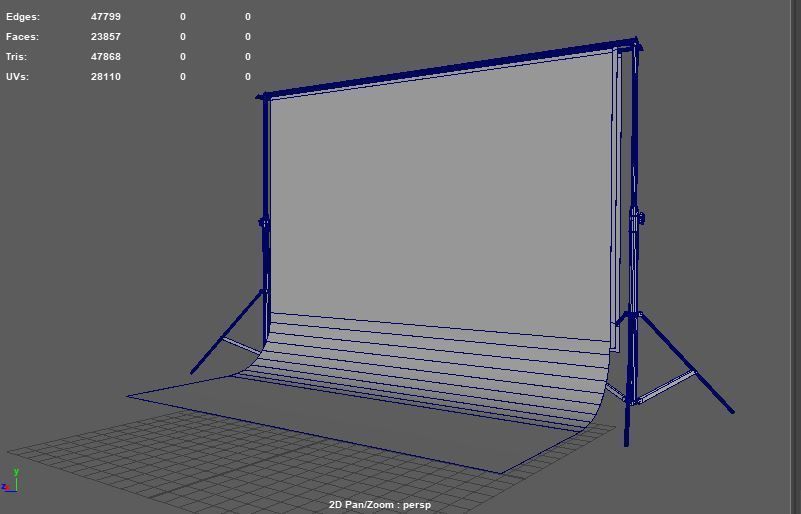Click the XYZ axis orientation indicator
Viewport: 801px width, 514px height.
pyautogui.click(x=11, y=480)
